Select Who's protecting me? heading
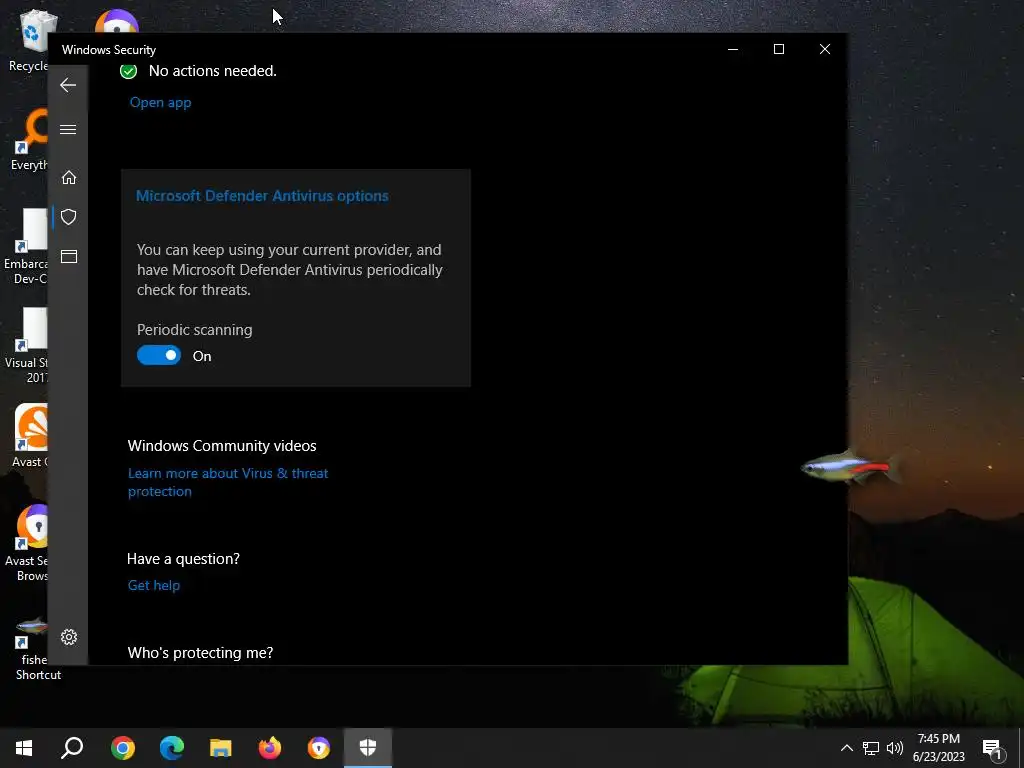1024x768 pixels. coord(200,652)
